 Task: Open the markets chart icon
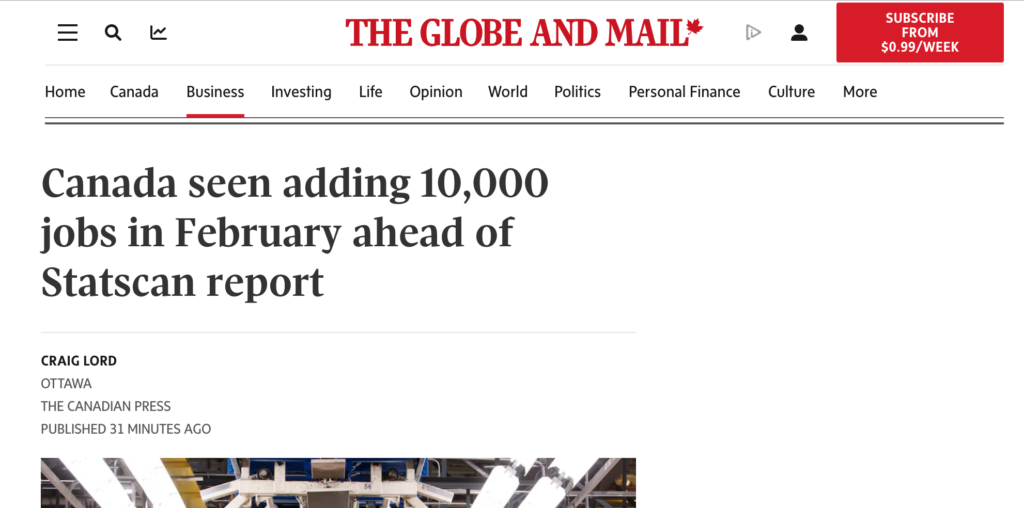tap(158, 33)
